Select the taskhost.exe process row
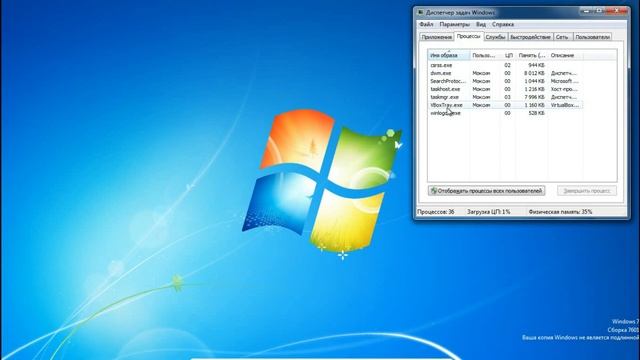Image resolution: width=640 pixels, height=360 pixels. coord(505,89)
